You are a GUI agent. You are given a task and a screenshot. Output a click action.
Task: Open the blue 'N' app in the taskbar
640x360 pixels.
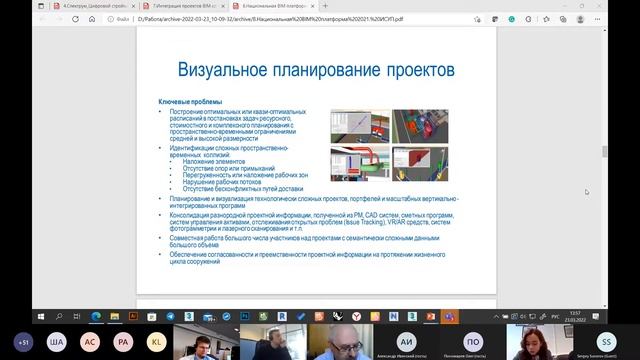pyautogui.click(x=393, y=316)
